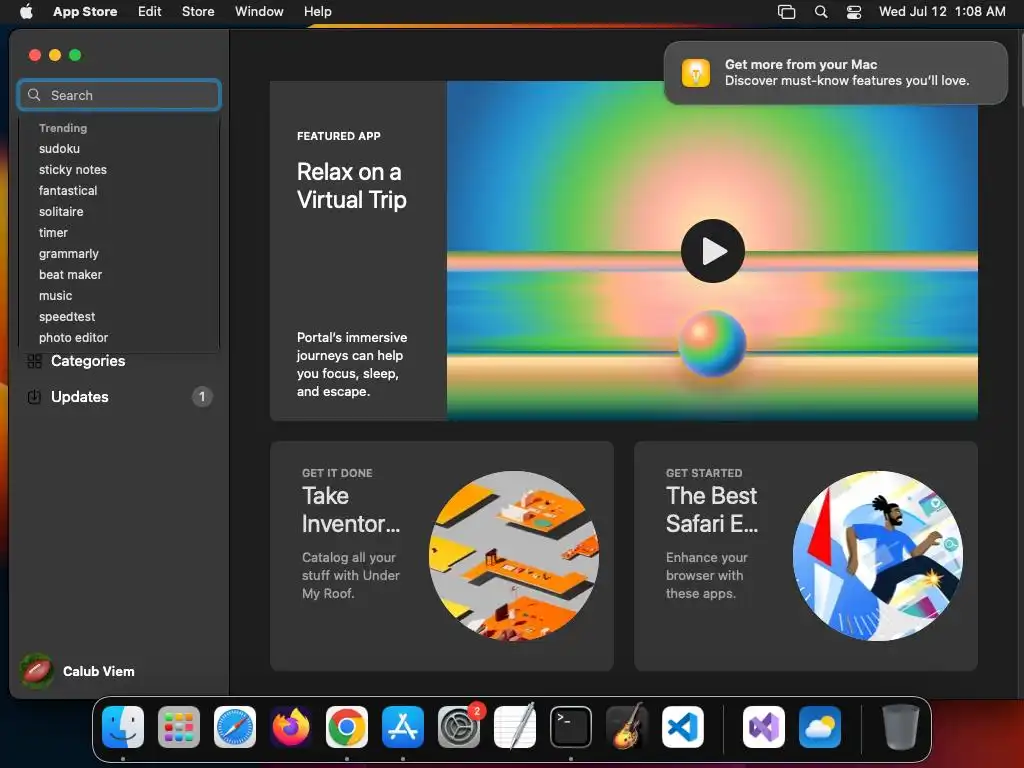Open the Categories sidebar section
1024x768 pixels.
click(x=119, y=361)
